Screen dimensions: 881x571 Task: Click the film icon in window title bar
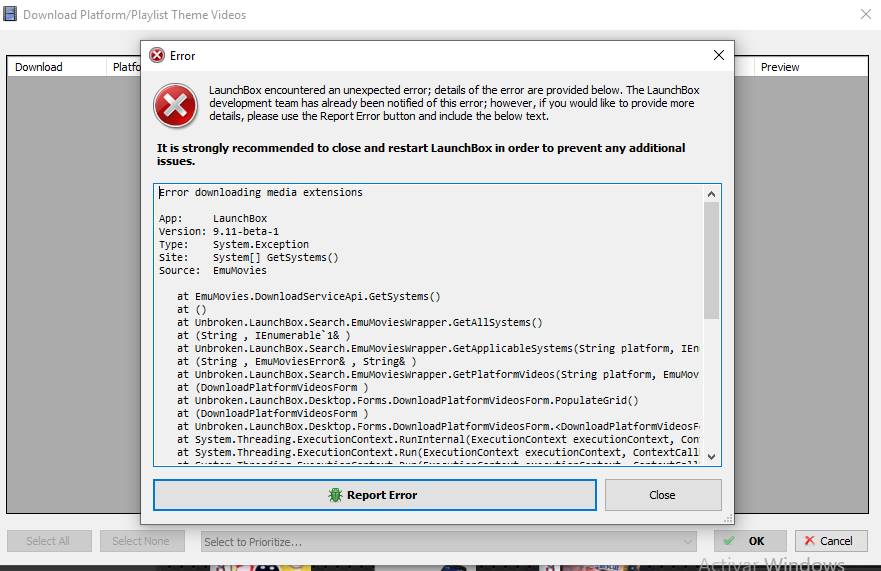10,14
